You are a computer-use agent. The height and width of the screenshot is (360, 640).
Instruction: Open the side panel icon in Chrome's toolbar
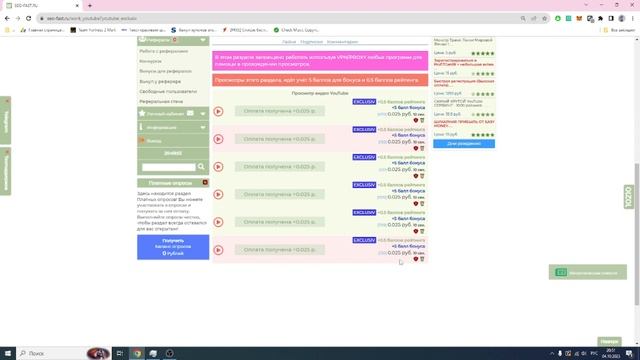tap(611, 18)
